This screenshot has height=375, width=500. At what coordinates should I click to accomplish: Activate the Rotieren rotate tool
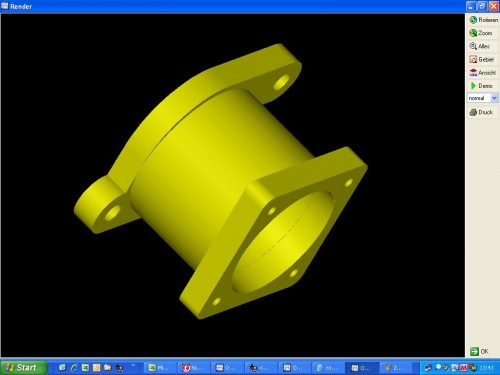[483, 20]
